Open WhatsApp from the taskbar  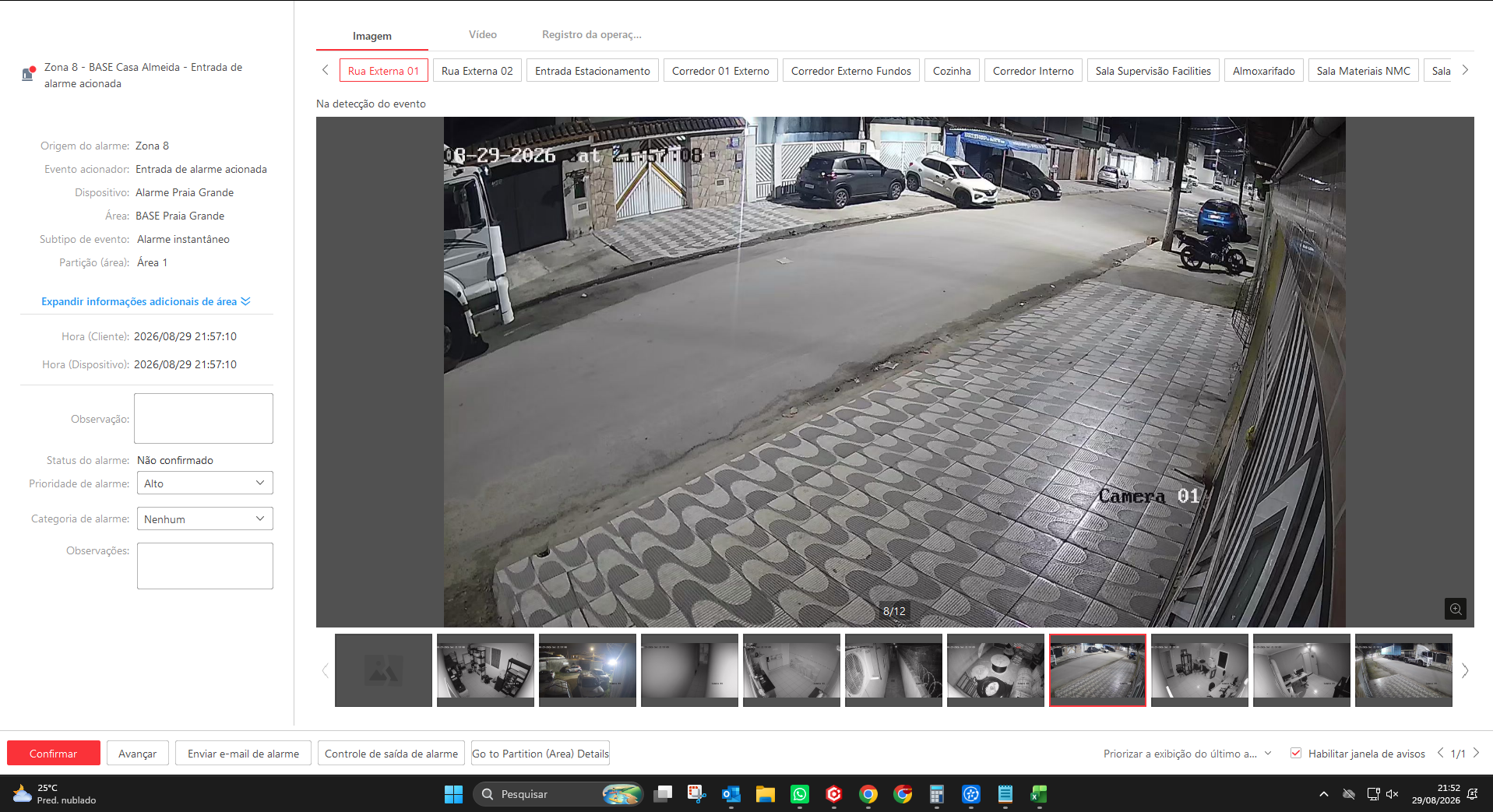coord(800,794)
